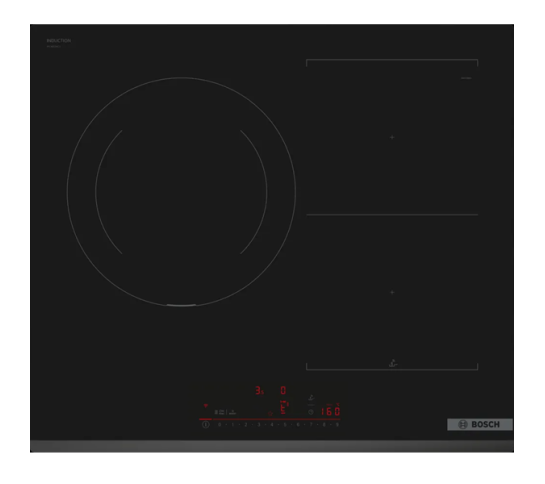This screenshot has width=545, height=484.
Task: Select the red 0 cooking zone display
Action: click(283, 390)
